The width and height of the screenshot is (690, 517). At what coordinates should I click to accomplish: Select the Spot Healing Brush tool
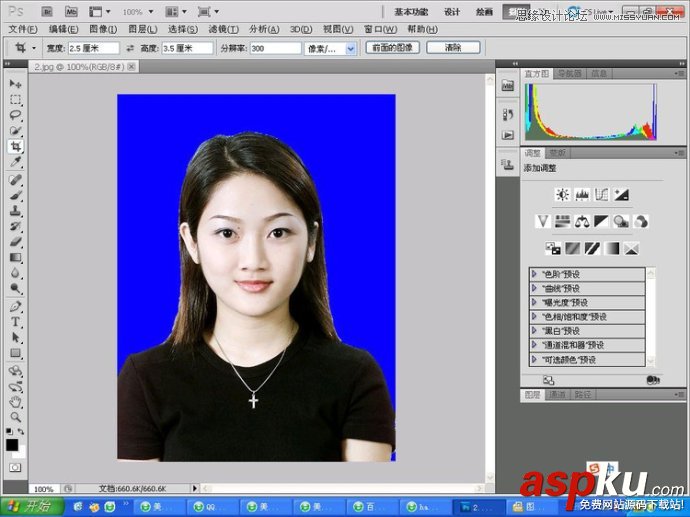pyautogui.click(x=15, y=180)
